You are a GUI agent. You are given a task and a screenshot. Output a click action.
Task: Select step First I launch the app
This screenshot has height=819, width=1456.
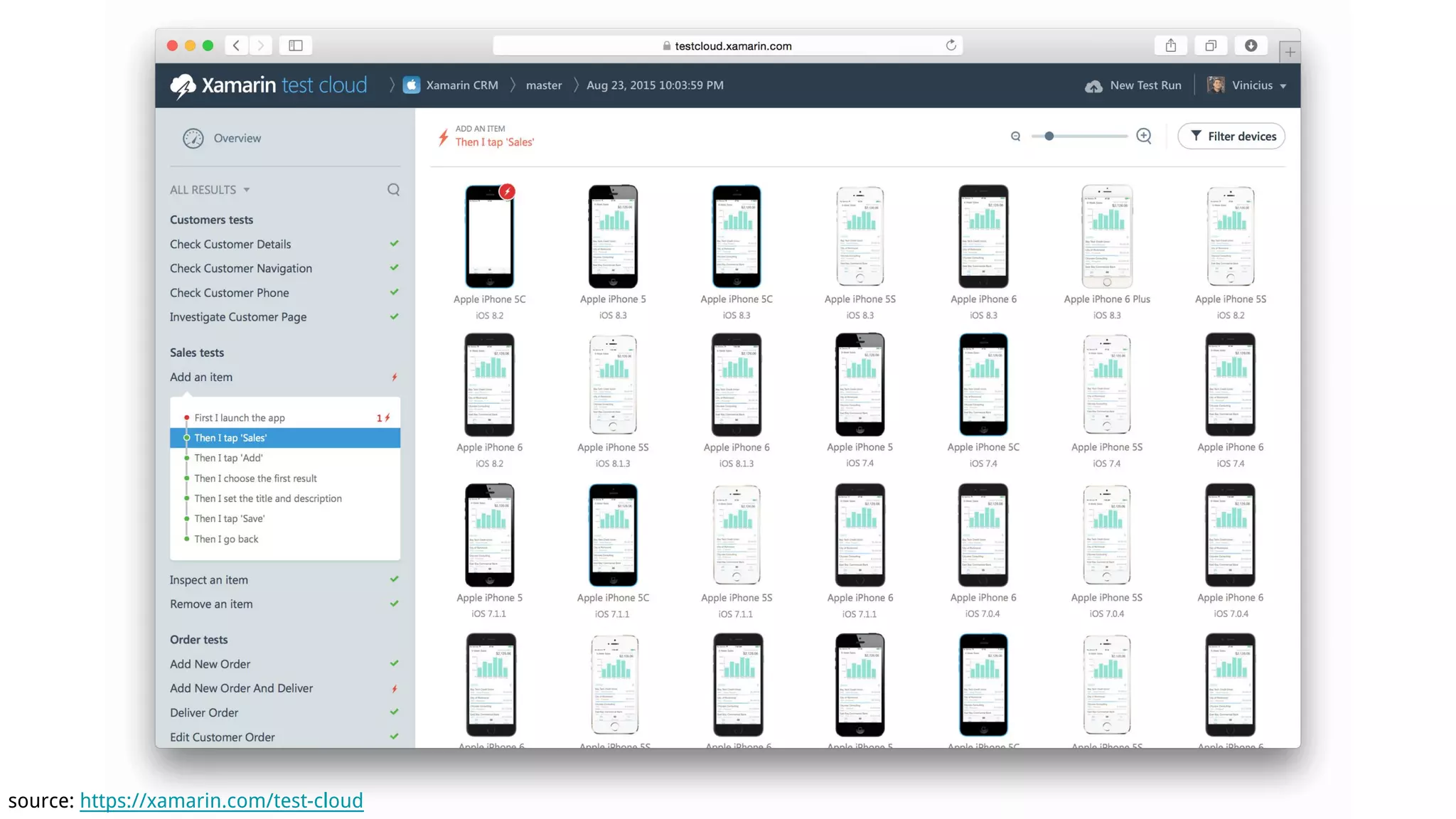pyautogui.click(x=285, y=418)
